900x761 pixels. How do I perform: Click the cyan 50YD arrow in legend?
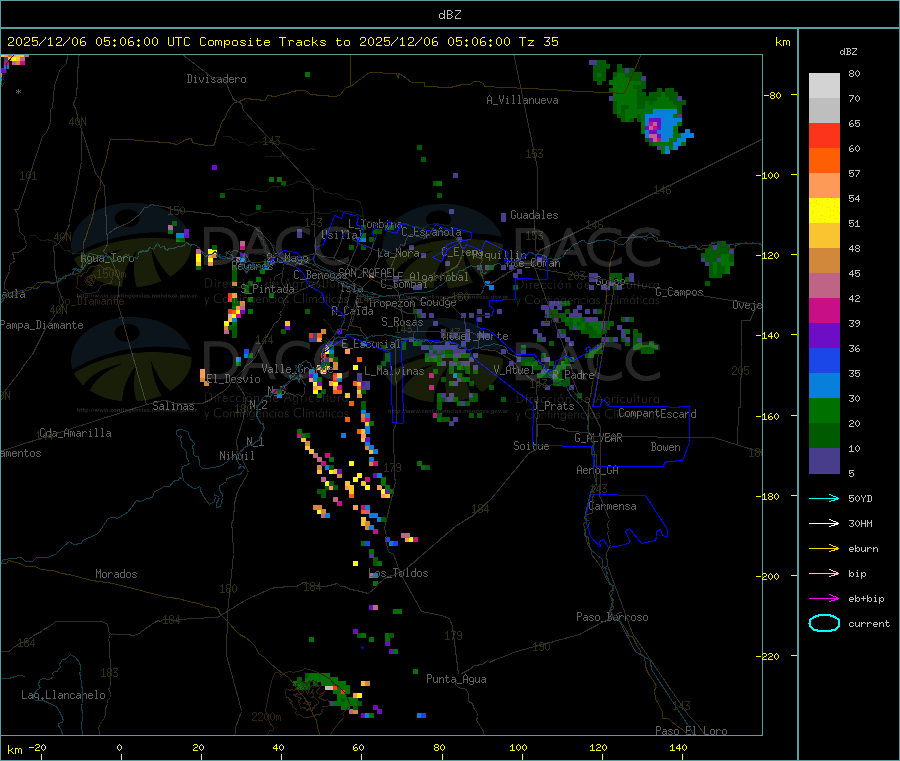[x=824, y=498]
